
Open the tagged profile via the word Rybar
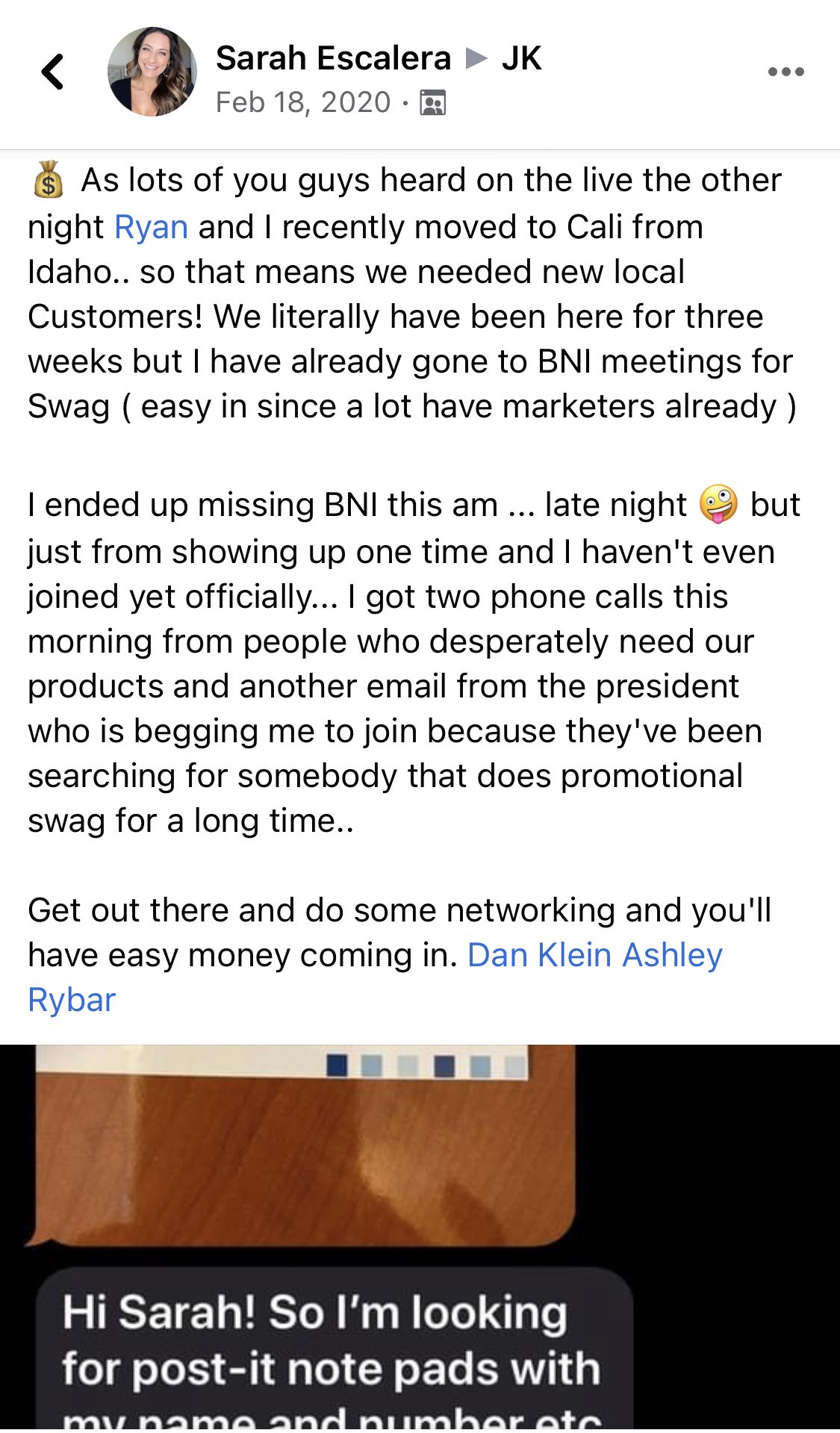72,1000
